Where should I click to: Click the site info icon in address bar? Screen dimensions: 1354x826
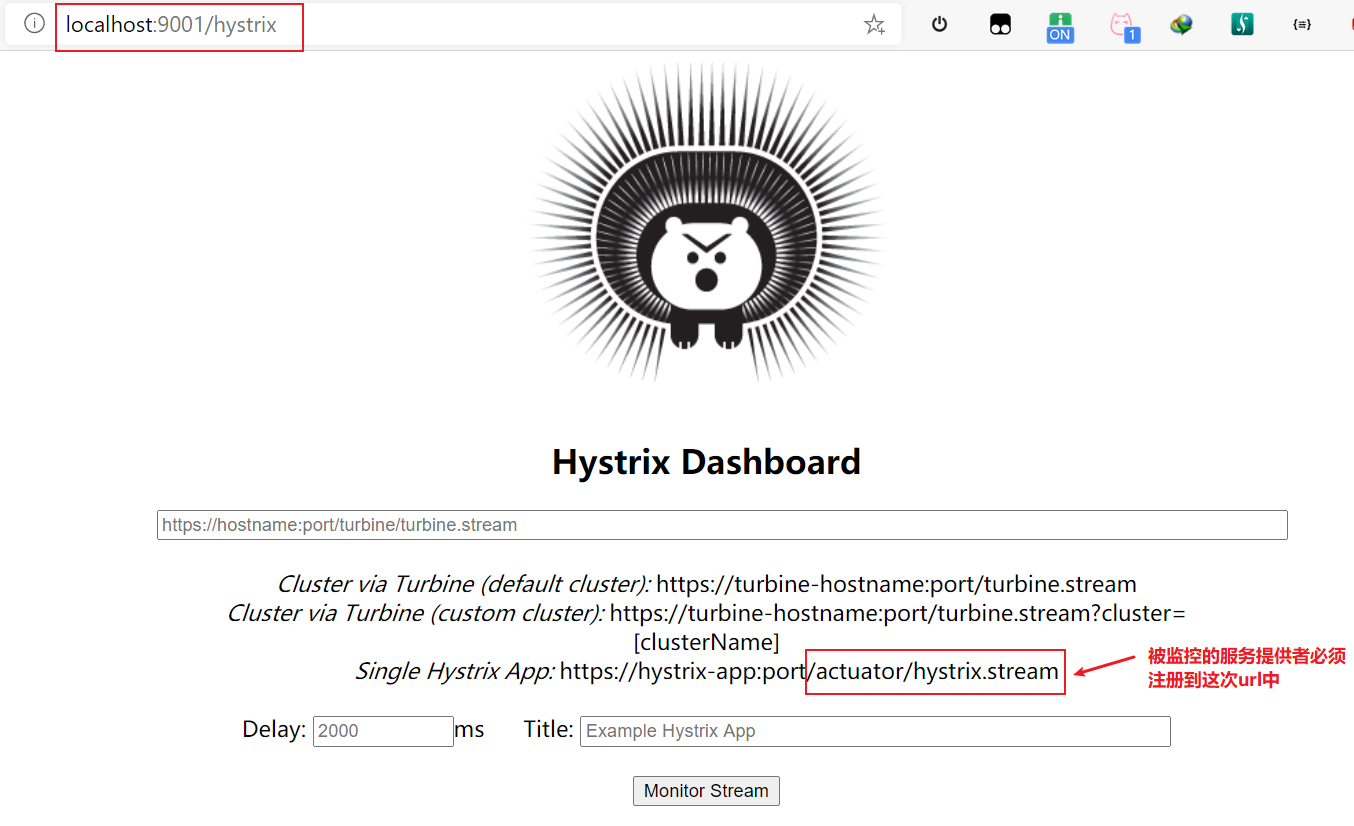point(35,24)
